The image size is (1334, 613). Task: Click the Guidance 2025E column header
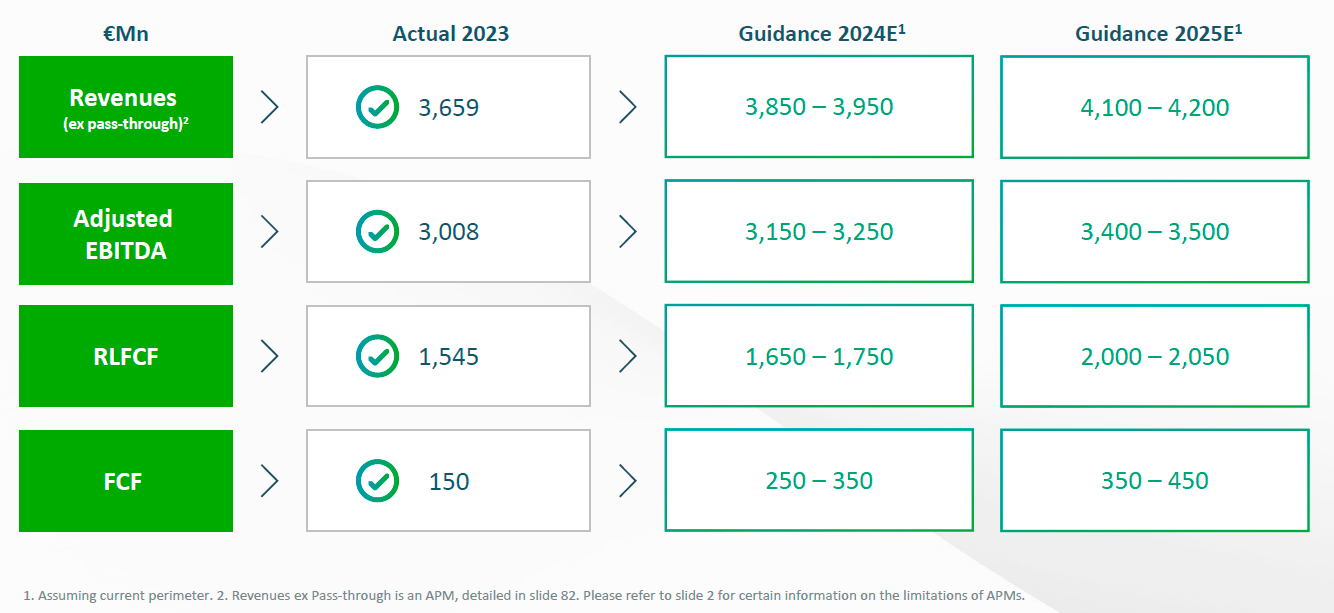click(1158, 33)
